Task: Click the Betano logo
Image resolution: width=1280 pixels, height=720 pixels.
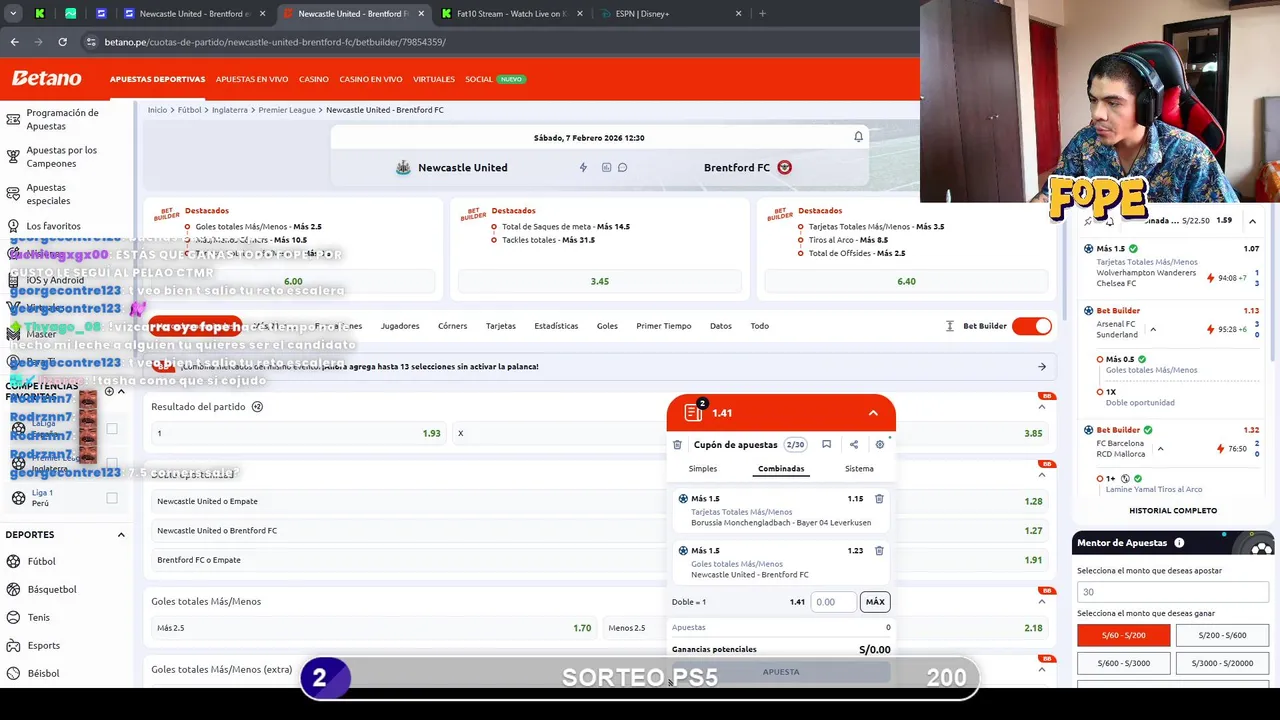Action: pos(46,78)
